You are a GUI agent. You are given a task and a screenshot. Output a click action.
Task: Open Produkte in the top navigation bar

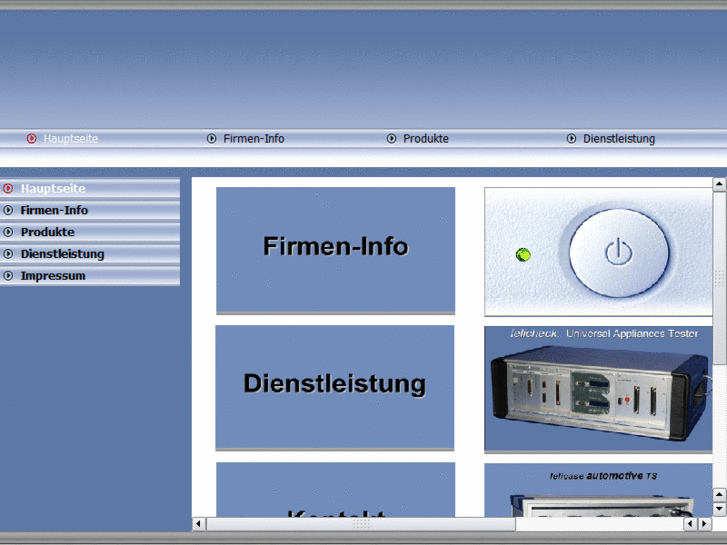coord(426,139)
